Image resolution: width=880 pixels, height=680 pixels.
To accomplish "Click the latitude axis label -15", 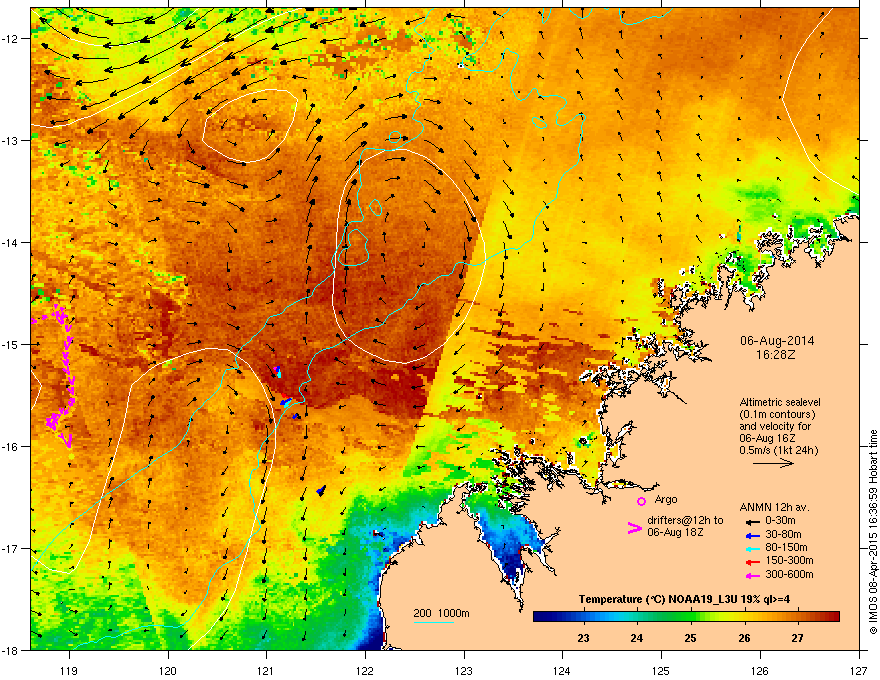I will click(11, 344).
